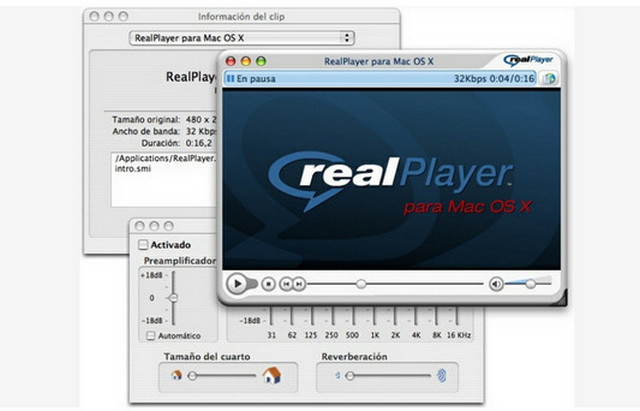Click the Play button in RealPlayer
640x411 pixels.
coord(237,283)
